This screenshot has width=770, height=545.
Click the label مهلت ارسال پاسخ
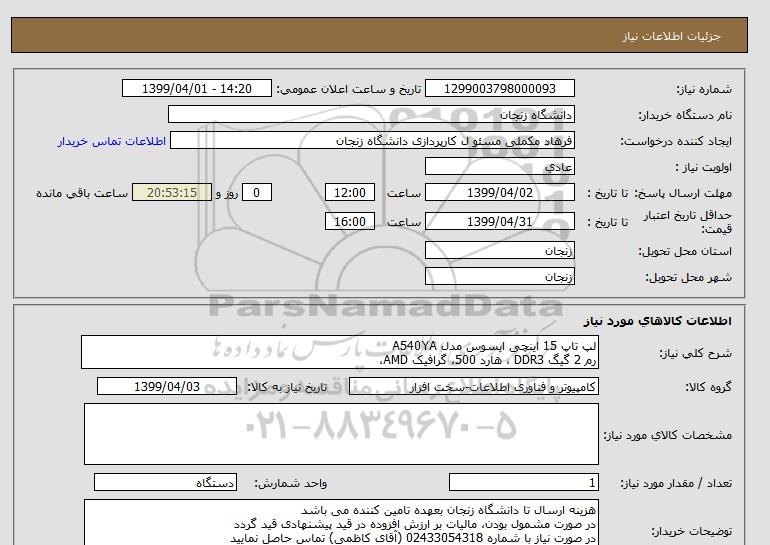(684, 193)
